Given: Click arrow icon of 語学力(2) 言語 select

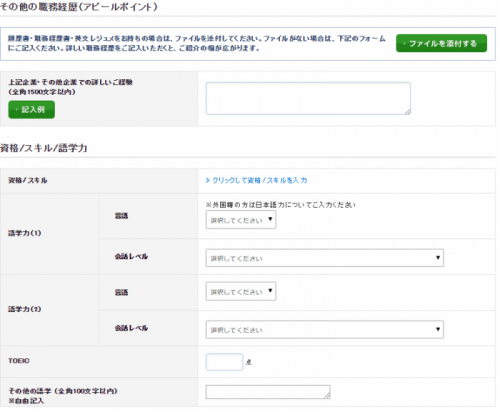Looking at the screenshot, I should (x=270, y=290).
